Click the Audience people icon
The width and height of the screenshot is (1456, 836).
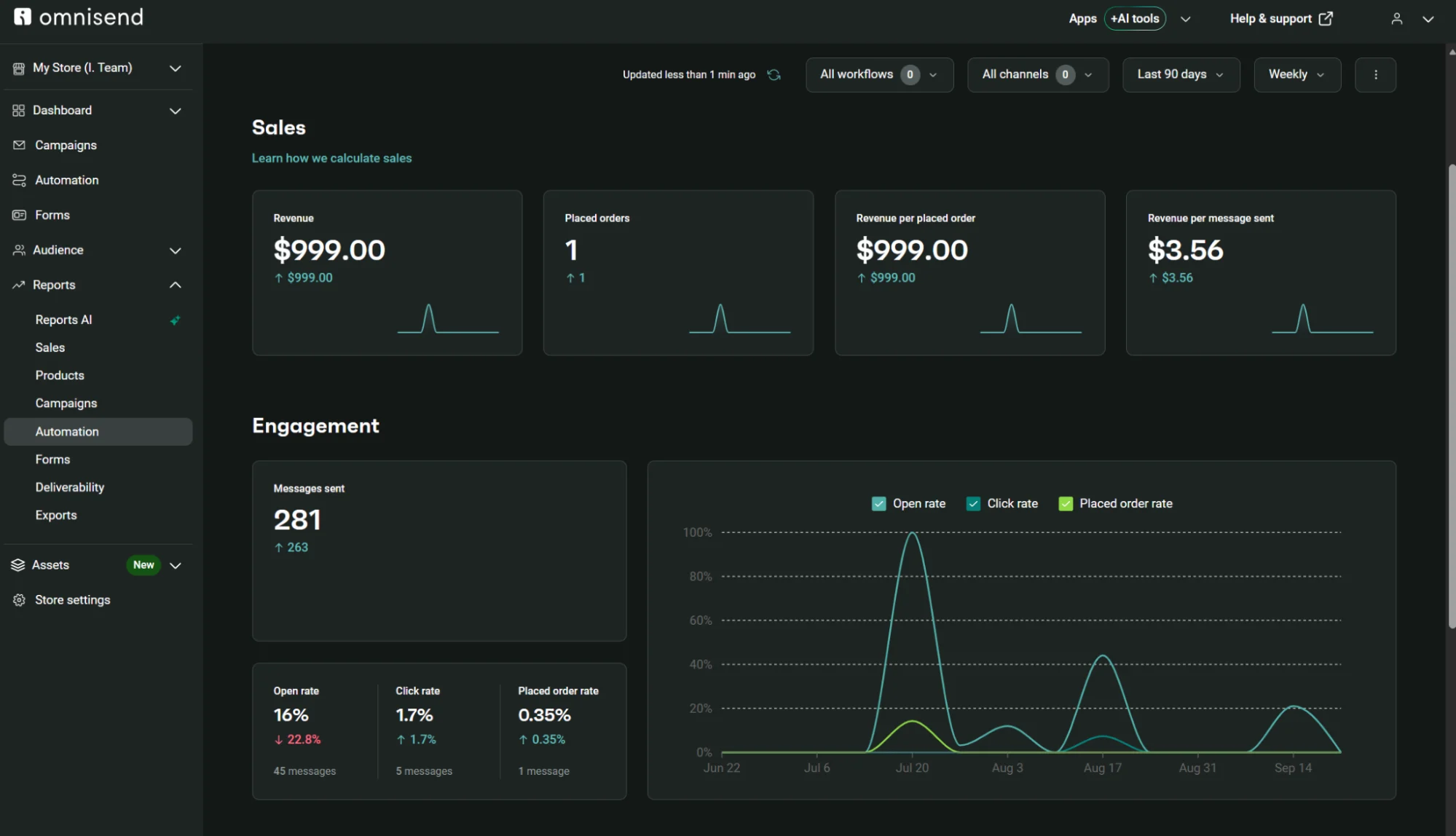pyautogui.click(x=19, y=251)
